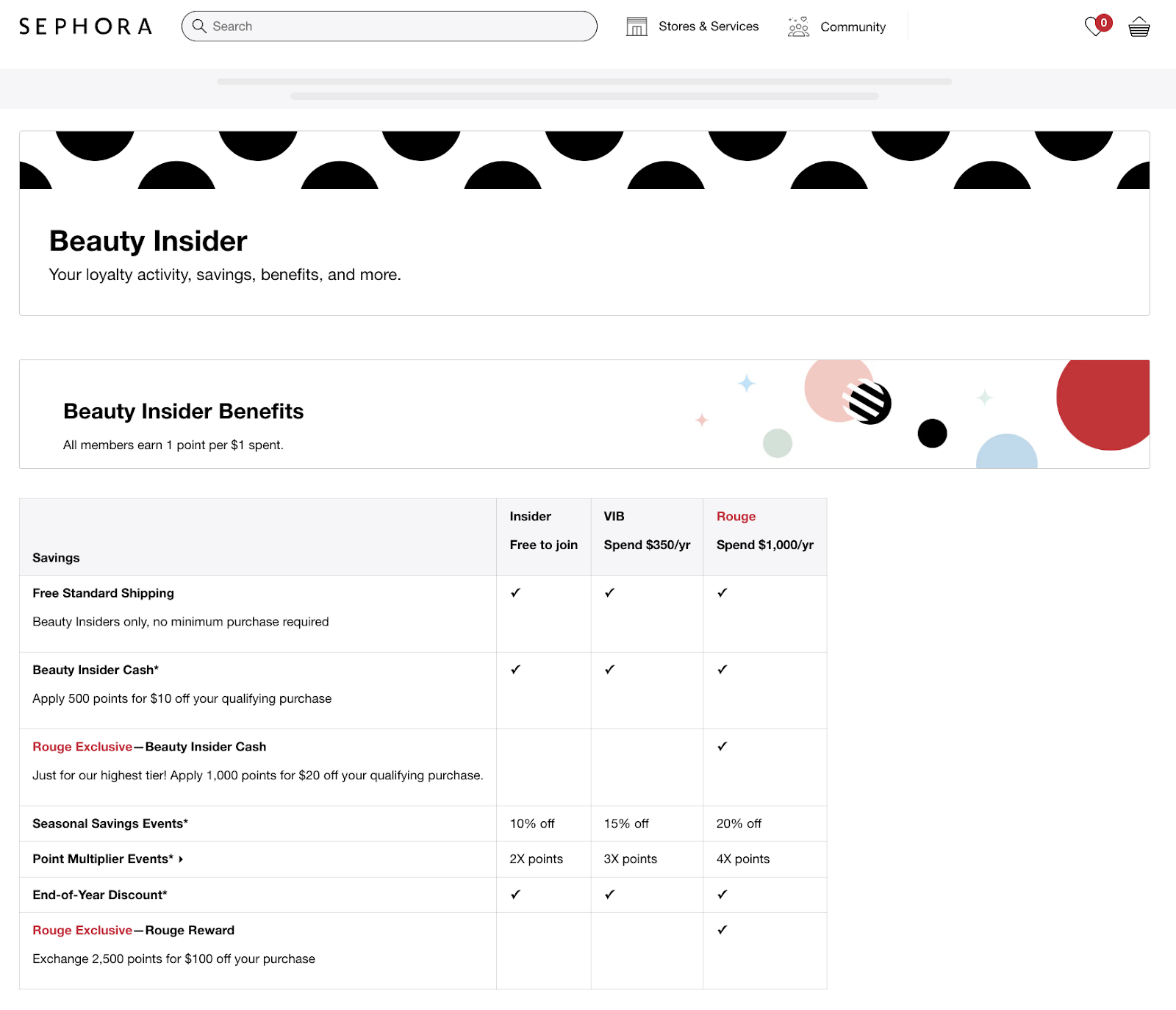
Task: Click the Sephora logo
Action: click(85, 26)
